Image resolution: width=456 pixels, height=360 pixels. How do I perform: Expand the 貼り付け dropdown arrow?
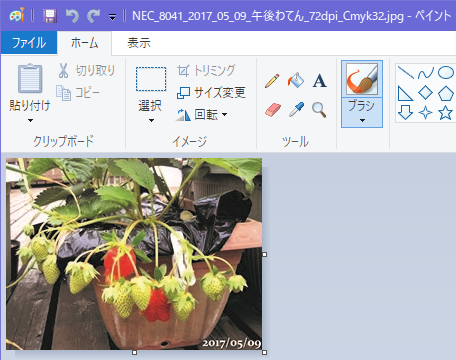point(30,120)
